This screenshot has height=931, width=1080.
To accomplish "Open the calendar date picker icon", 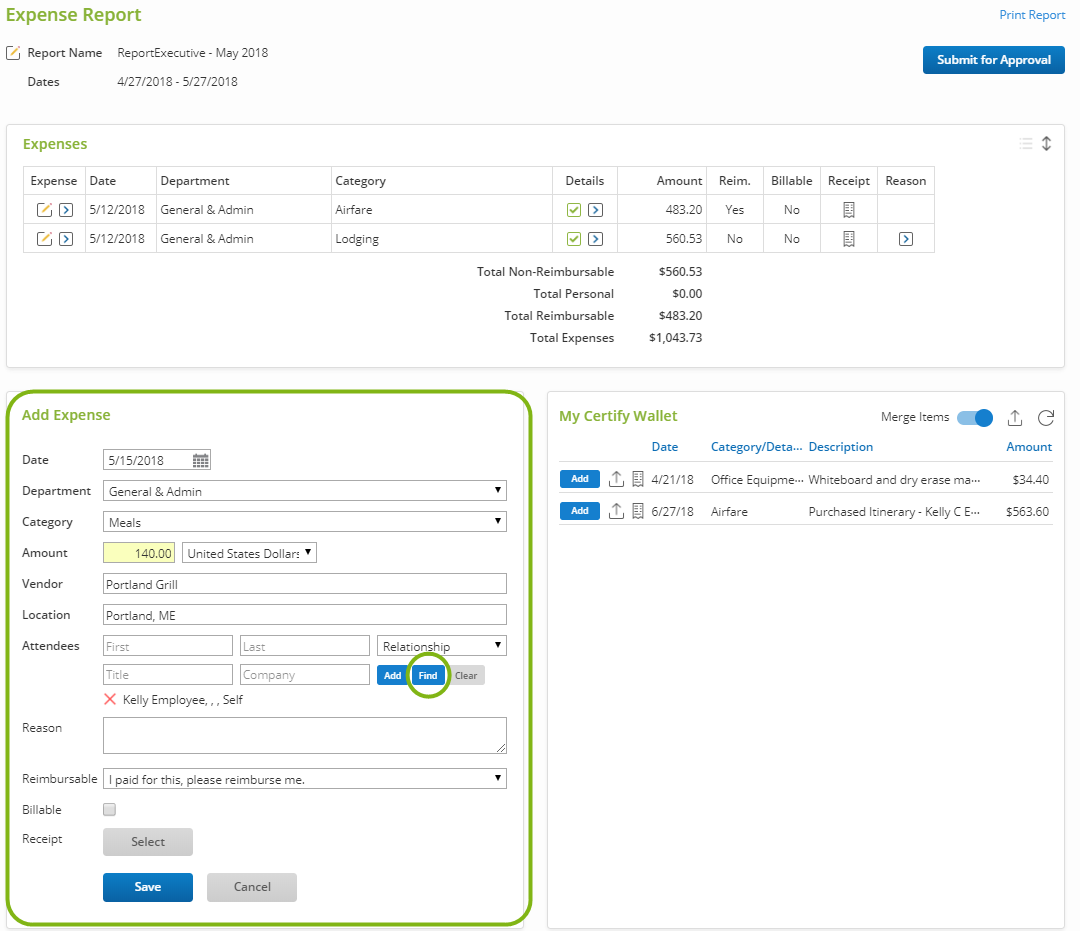I will [200, 460].
